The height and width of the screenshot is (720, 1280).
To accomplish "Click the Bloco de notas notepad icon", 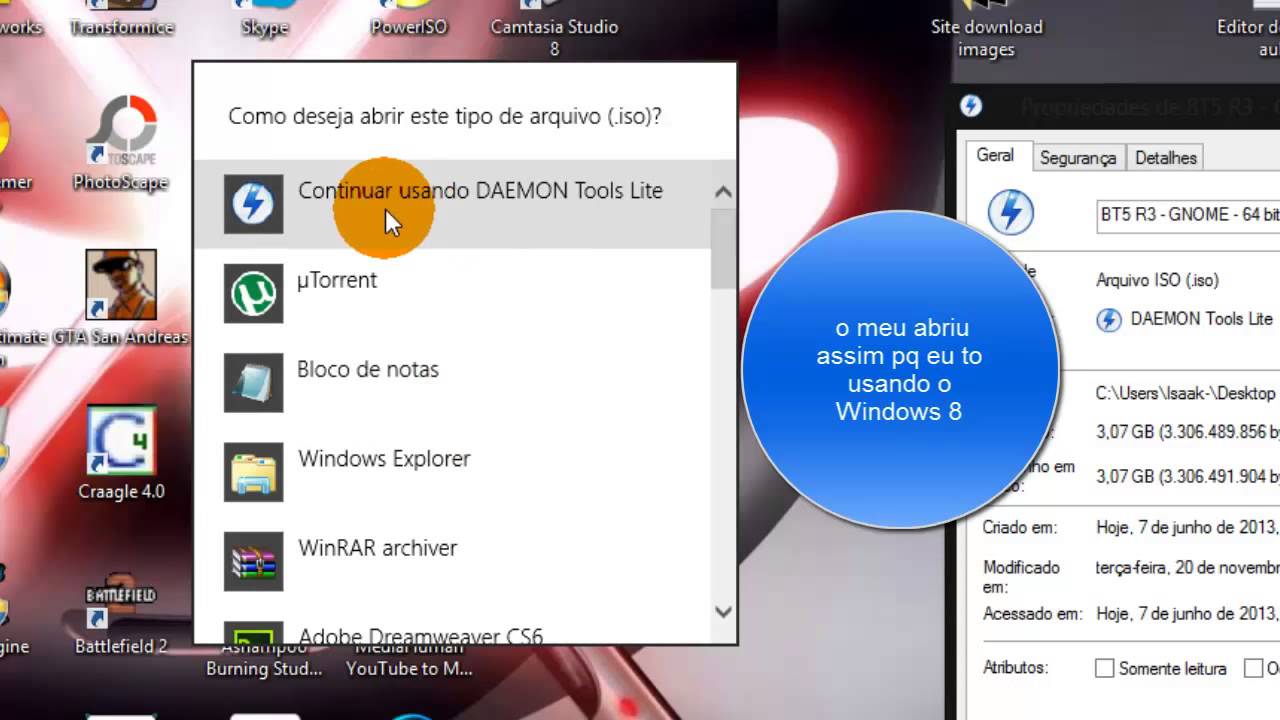I will [x=253, y=382].
